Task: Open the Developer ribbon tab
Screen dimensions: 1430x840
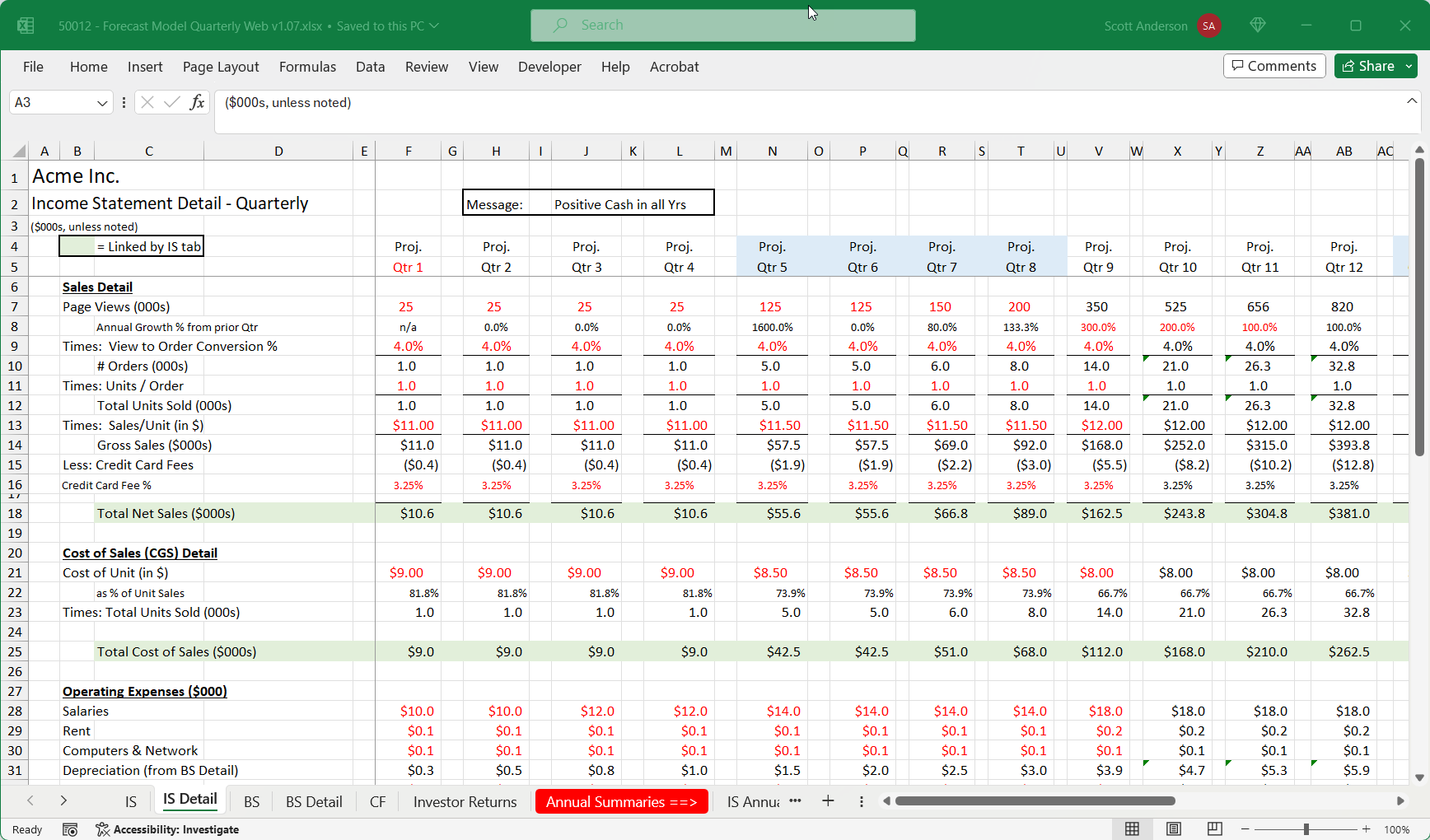Action: [549, 67]
